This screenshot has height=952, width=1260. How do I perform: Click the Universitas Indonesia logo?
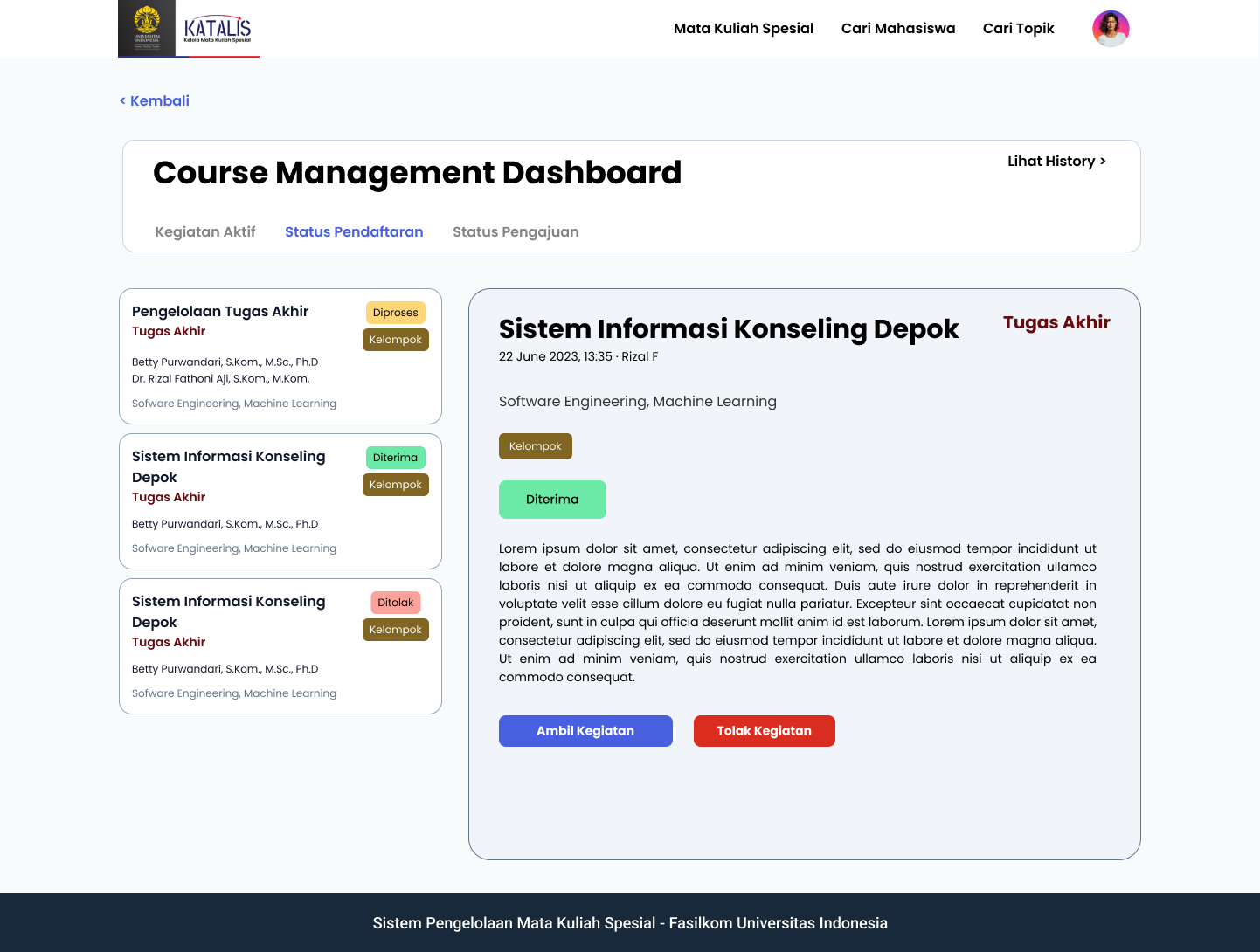[x=147, y=28]
